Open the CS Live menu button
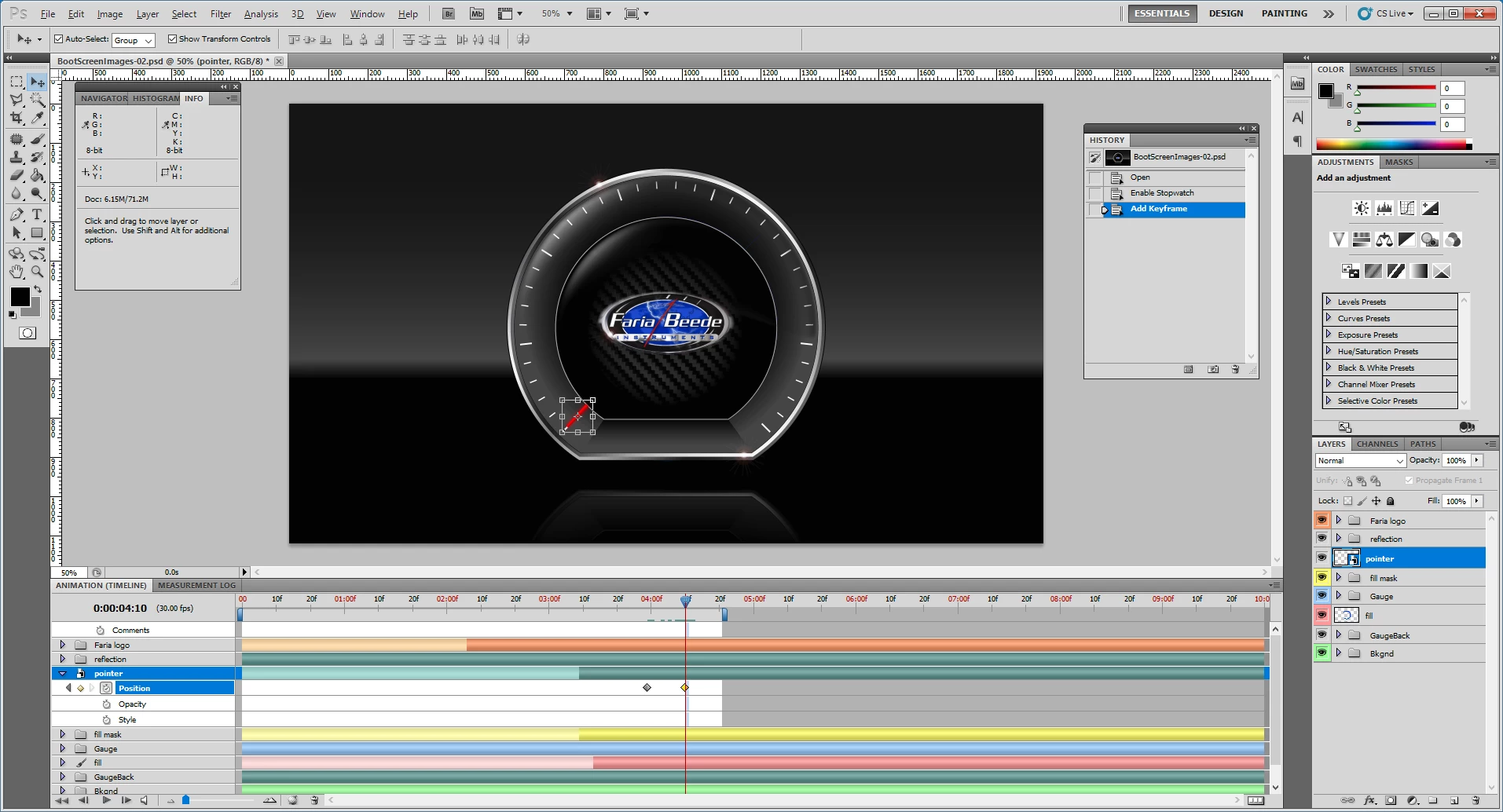Screen dimensions: 1503x812 coord(1388,13)
